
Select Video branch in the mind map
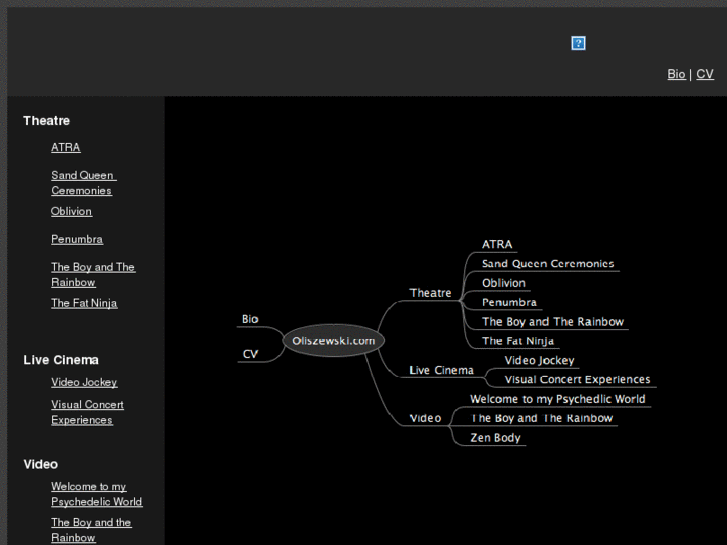tap(425, 418)
